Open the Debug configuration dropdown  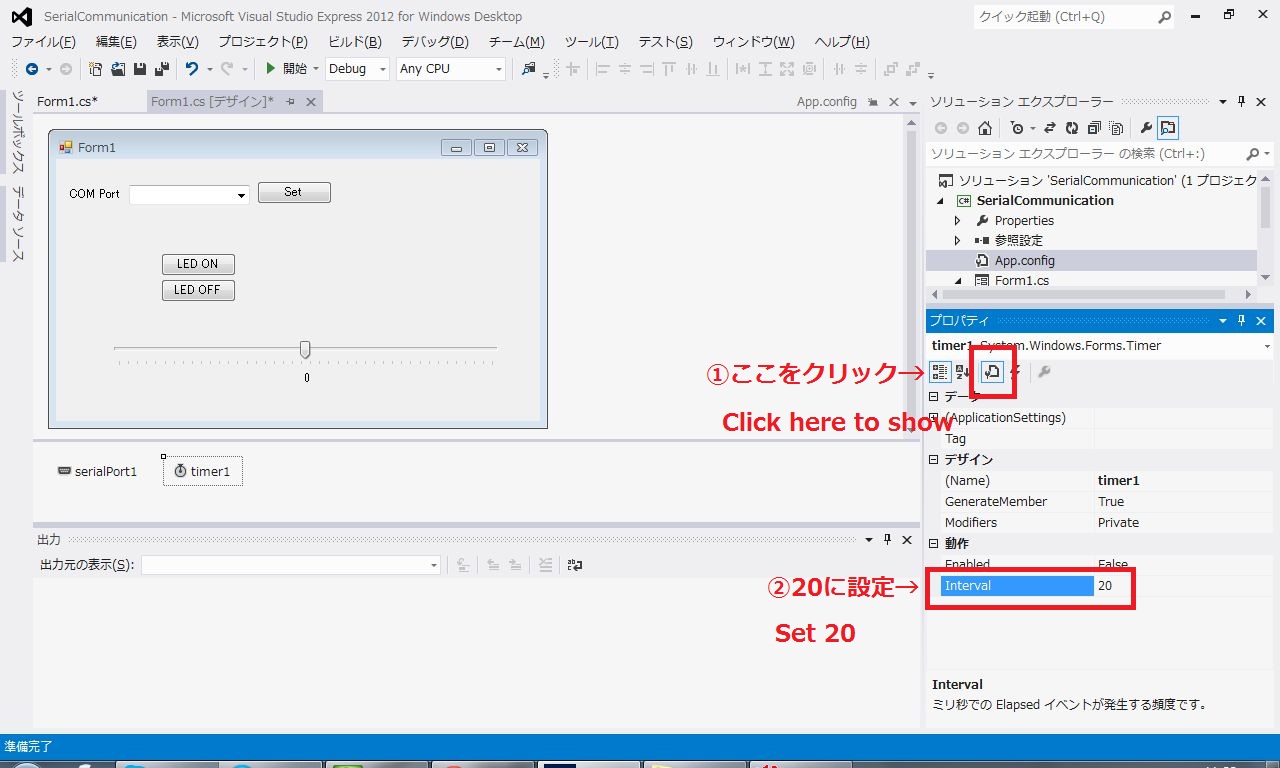tap(357, 69)
